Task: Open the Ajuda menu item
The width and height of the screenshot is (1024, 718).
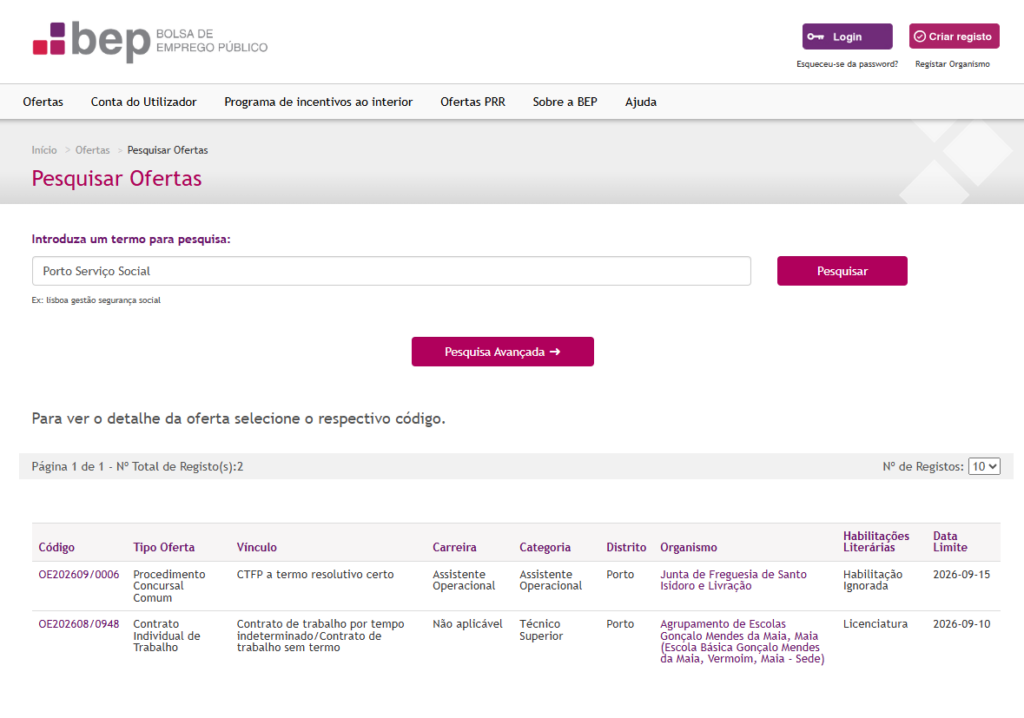Action: click(x=641, y=102)
